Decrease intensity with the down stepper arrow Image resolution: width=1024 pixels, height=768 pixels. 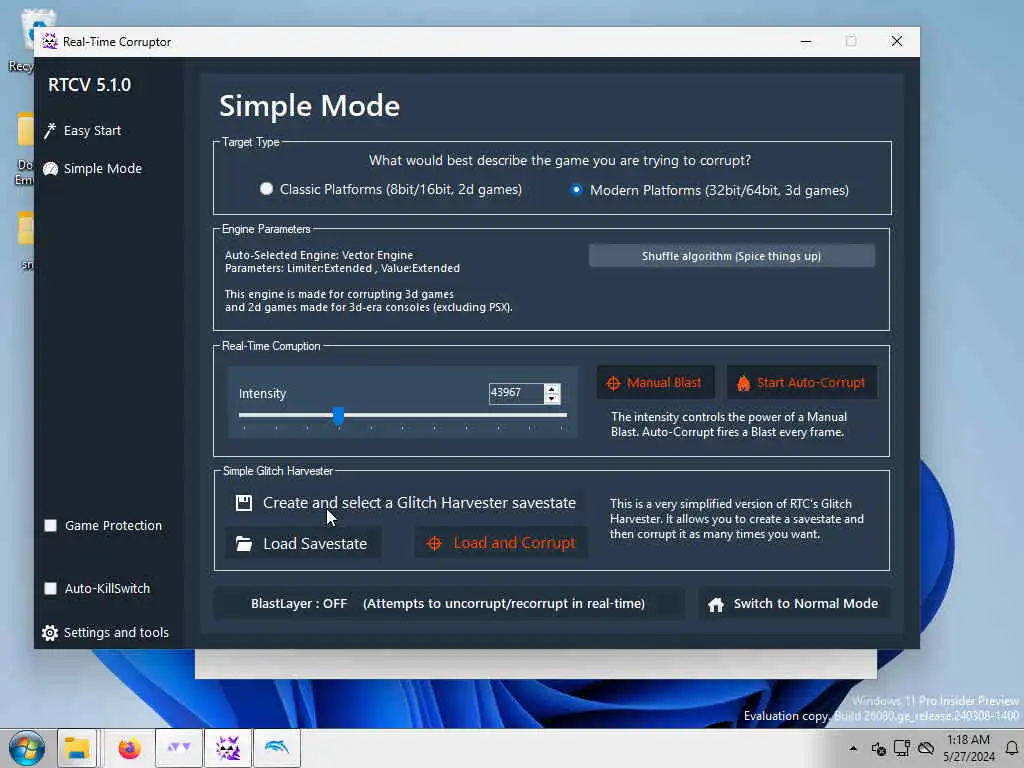552,398
